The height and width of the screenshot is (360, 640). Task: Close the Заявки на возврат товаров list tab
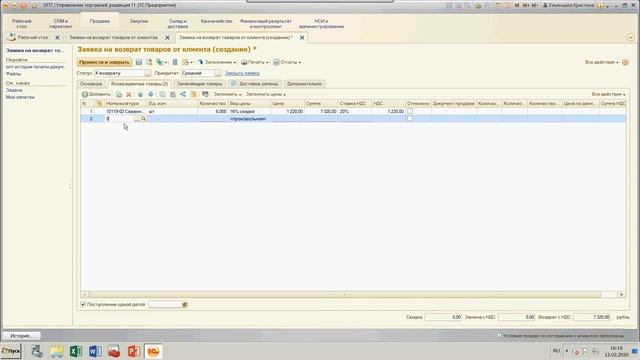point(167,38)
